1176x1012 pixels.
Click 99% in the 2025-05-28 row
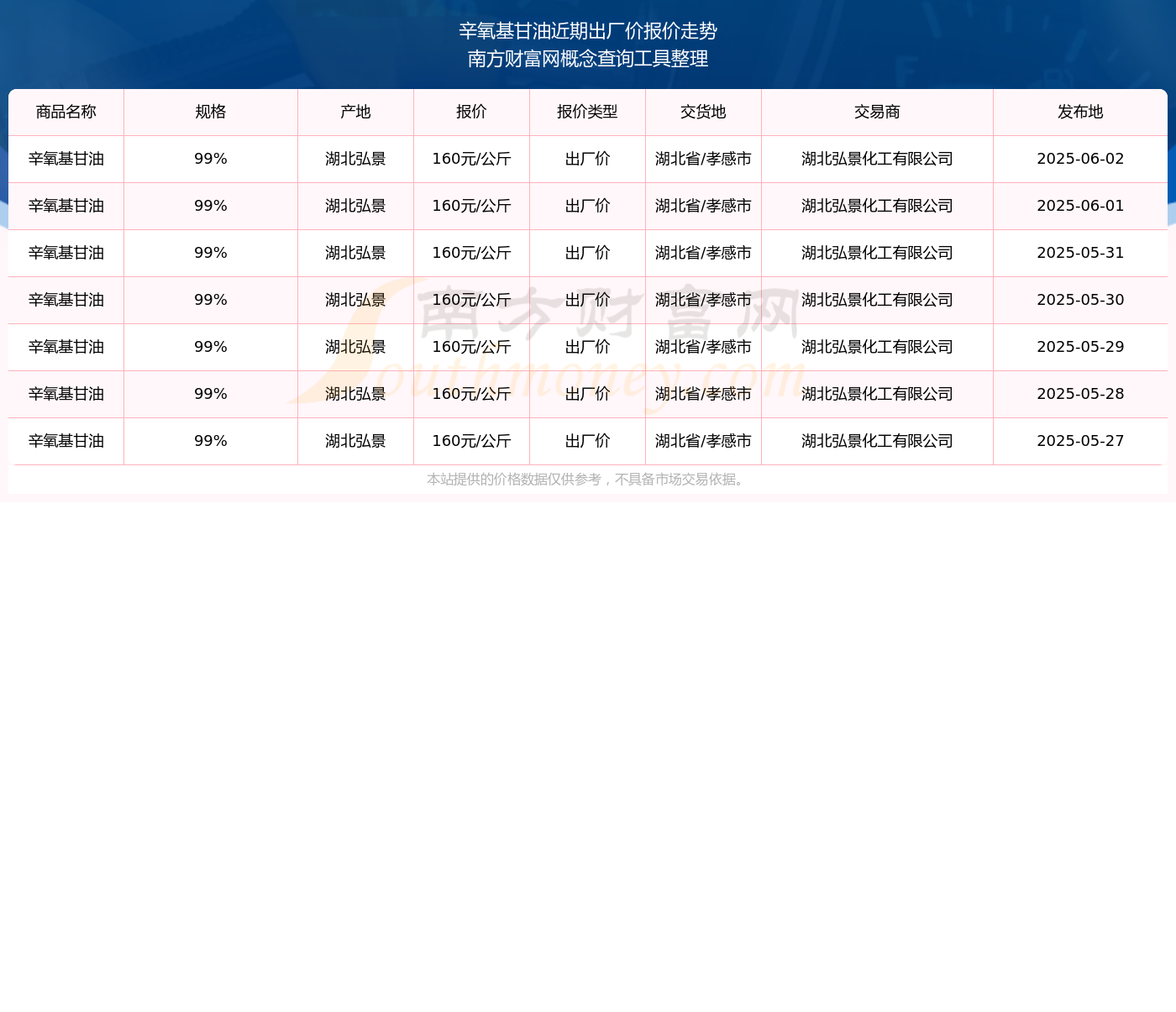pos(211,395)
